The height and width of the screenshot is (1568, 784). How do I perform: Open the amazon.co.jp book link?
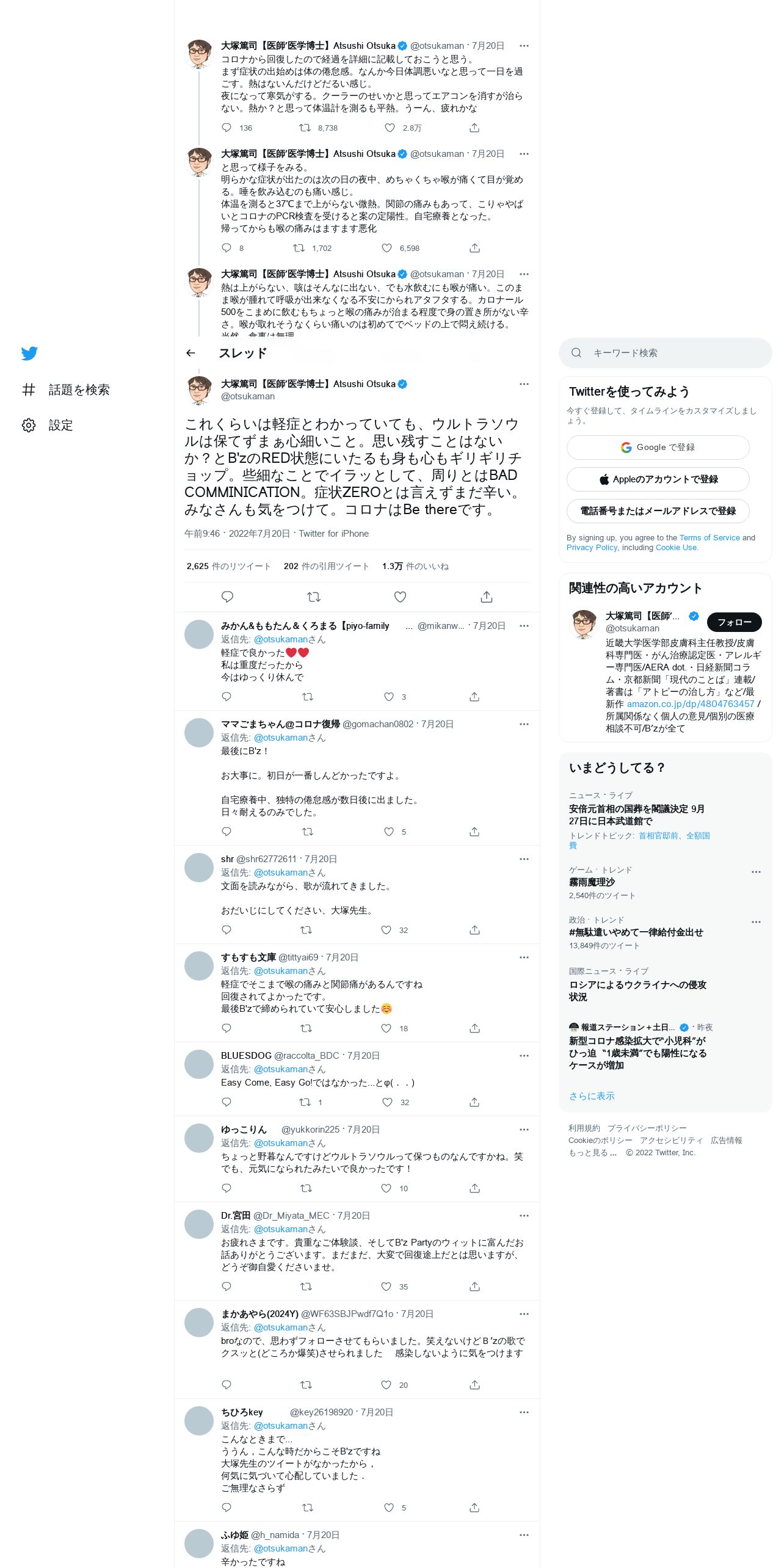691,704
